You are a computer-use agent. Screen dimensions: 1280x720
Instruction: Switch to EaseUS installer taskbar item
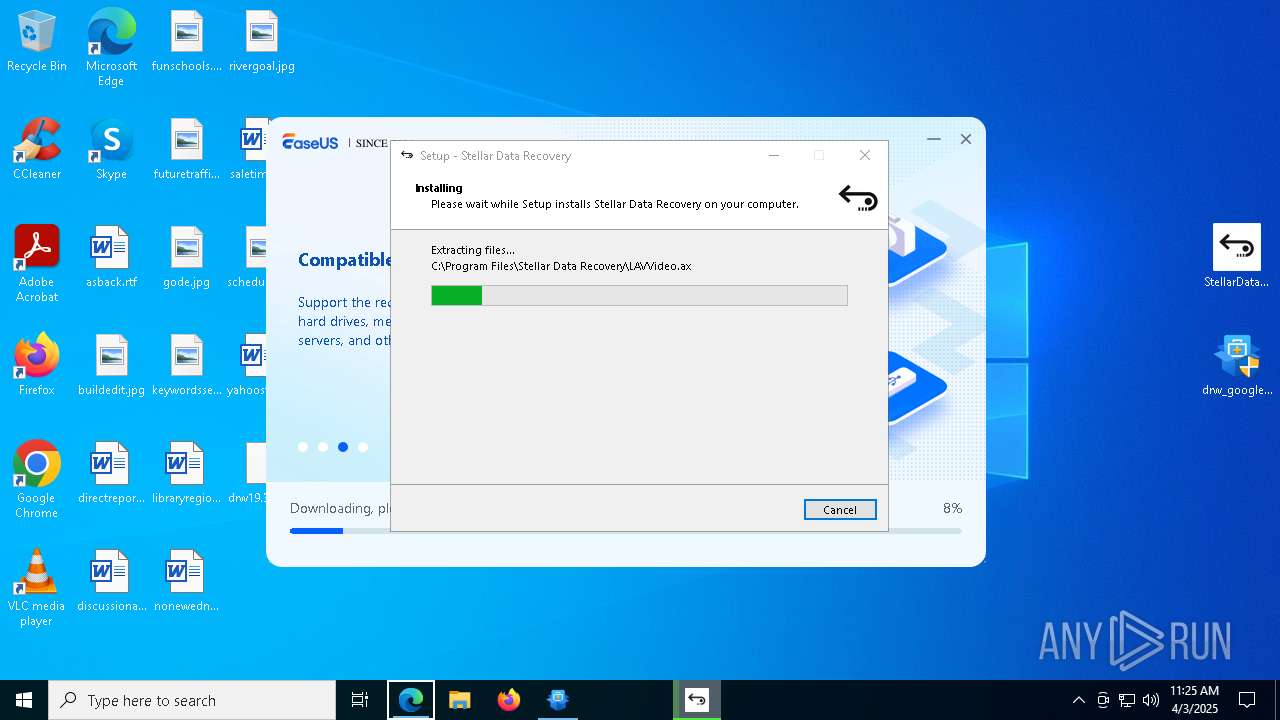point(558,700)
